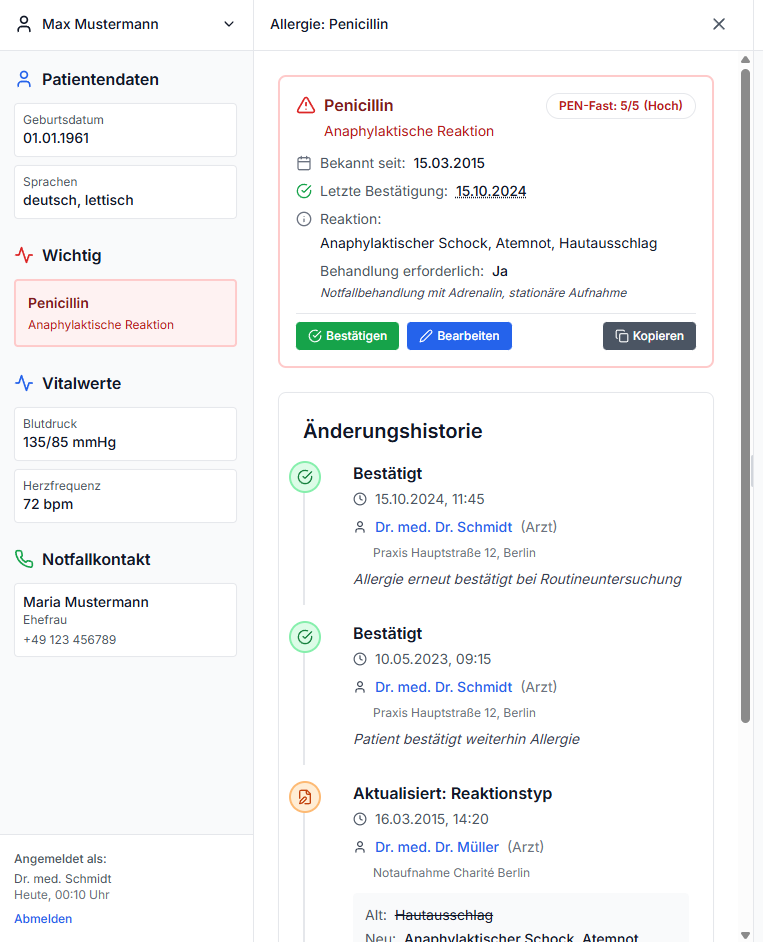
Task: Select the Penicillin card under Wichtig
Action: 125,313
